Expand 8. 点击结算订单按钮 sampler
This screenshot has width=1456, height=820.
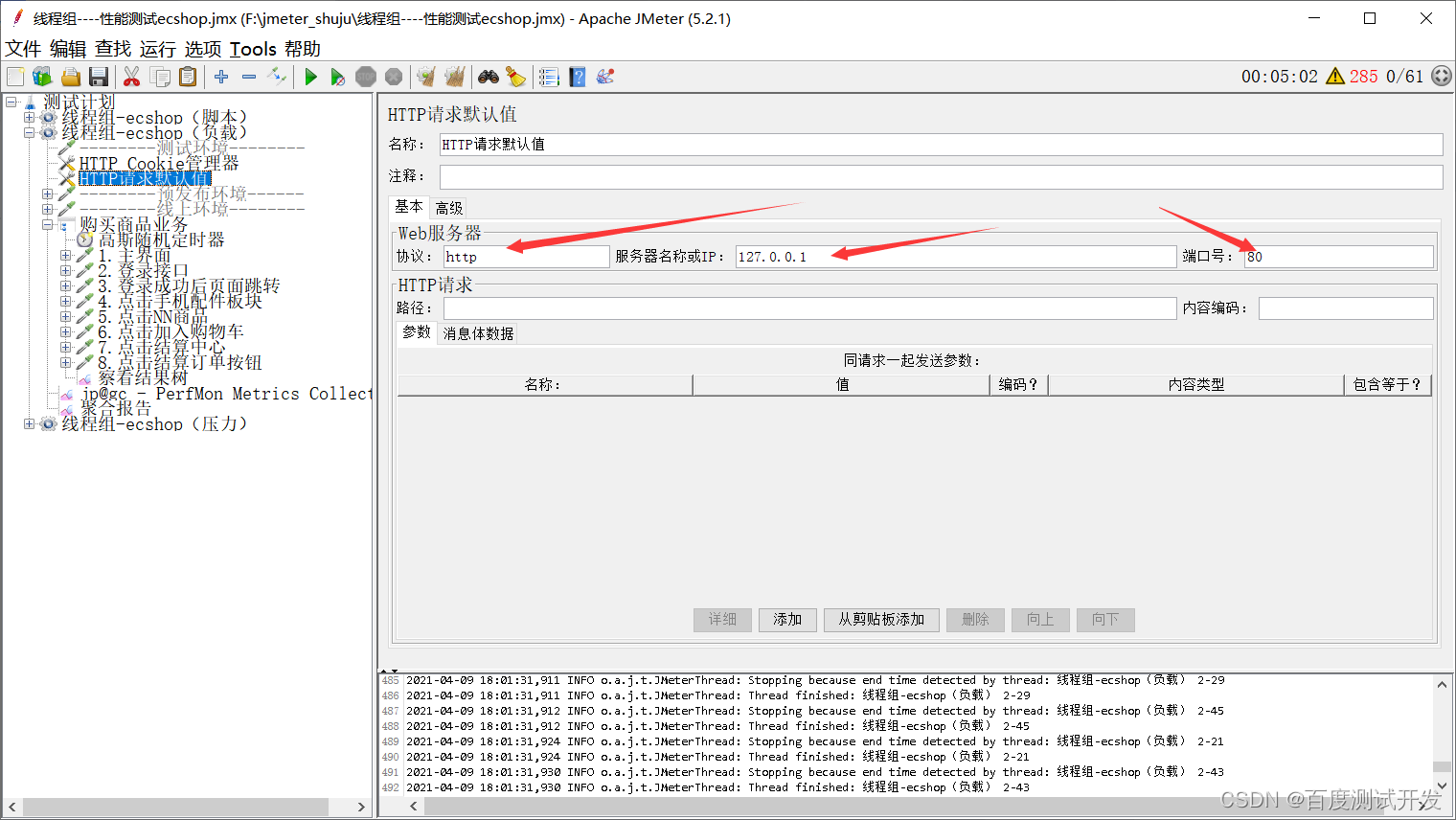(x=65, y=362)
